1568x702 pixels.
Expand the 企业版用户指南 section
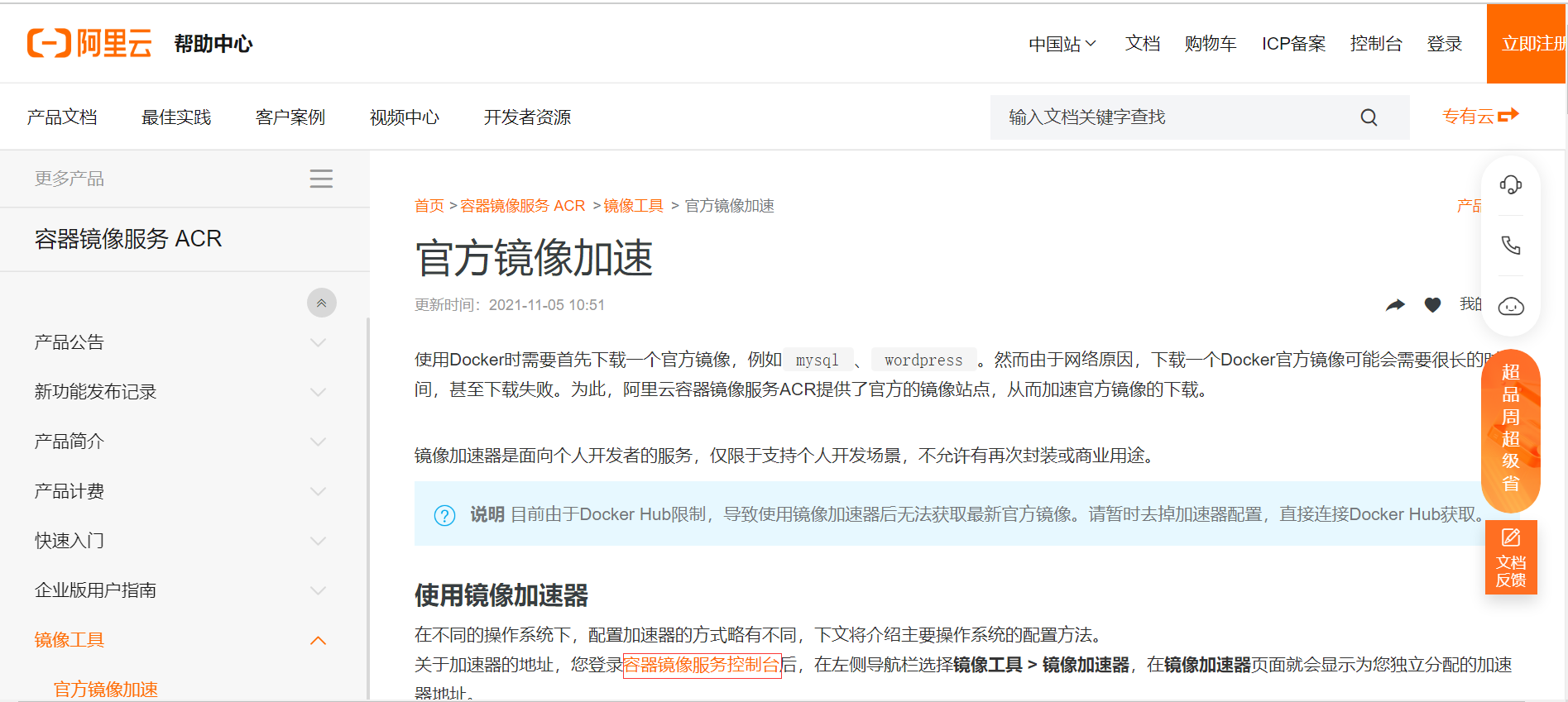(x=318, y=590)
